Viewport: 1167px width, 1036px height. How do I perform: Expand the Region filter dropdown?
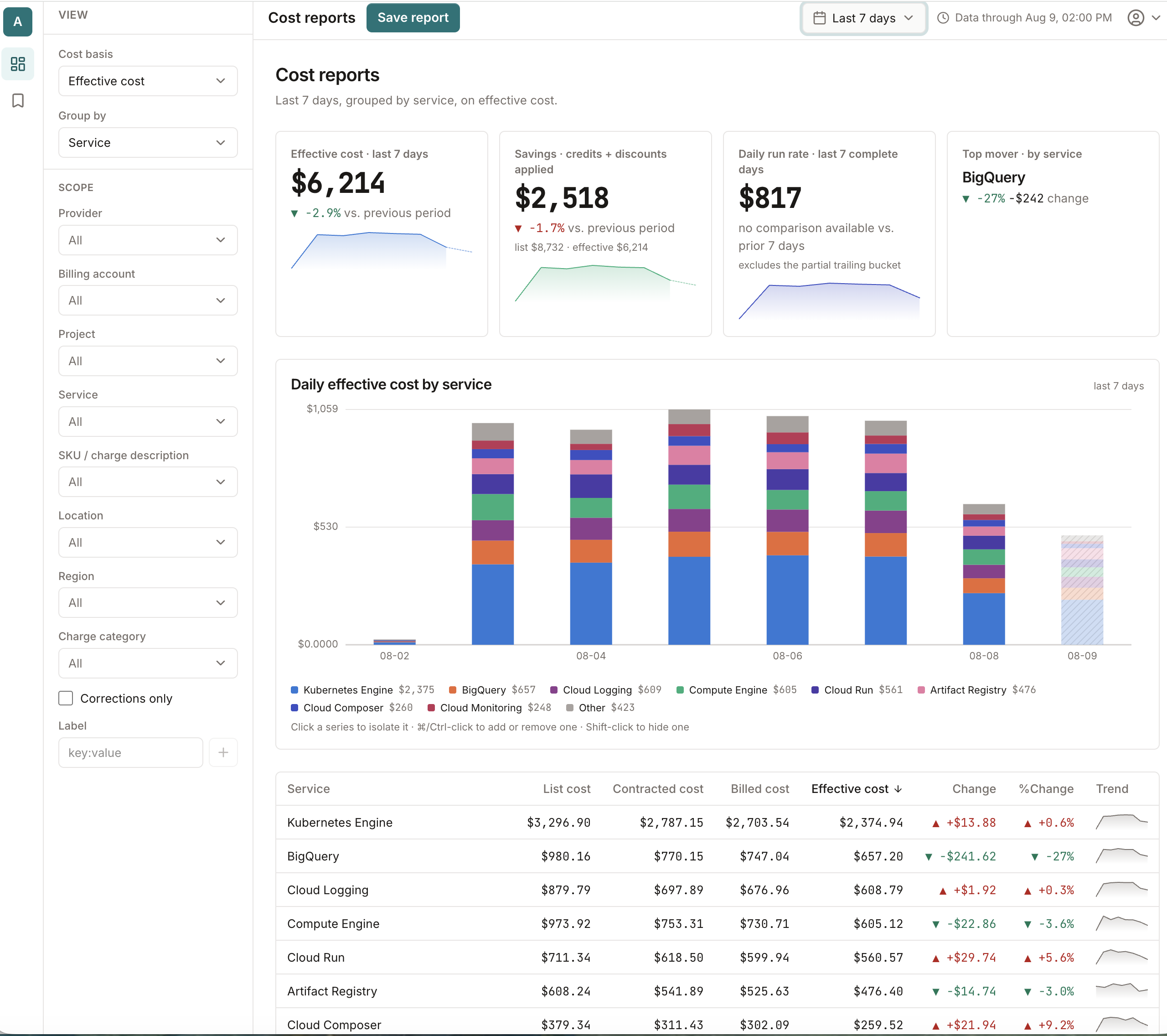148,602
